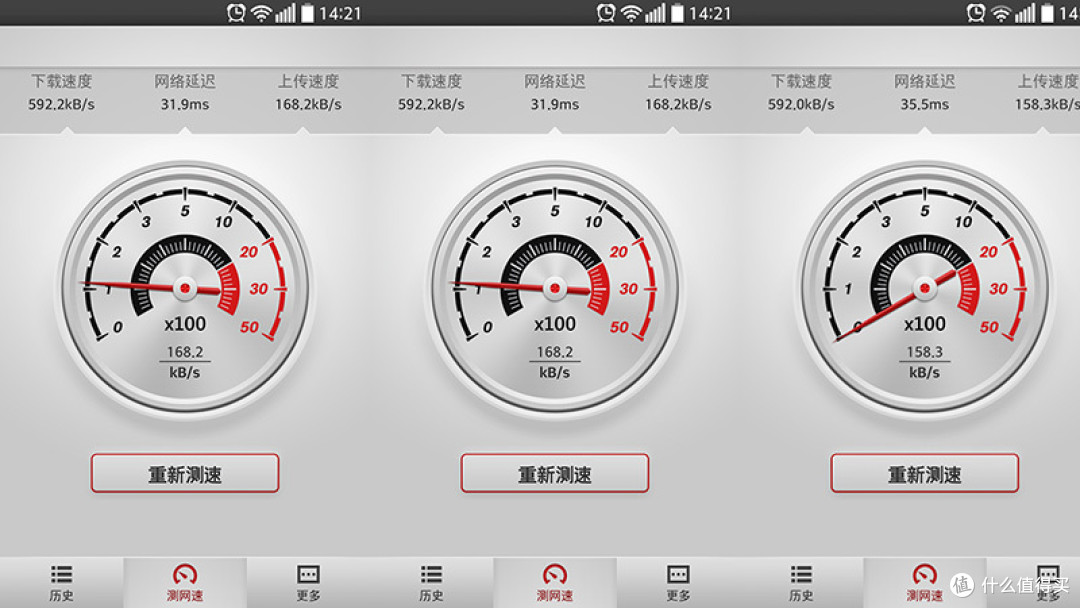Click 158.3 kB/s readout inside right gauge
1080x608 pixels.
924,362
